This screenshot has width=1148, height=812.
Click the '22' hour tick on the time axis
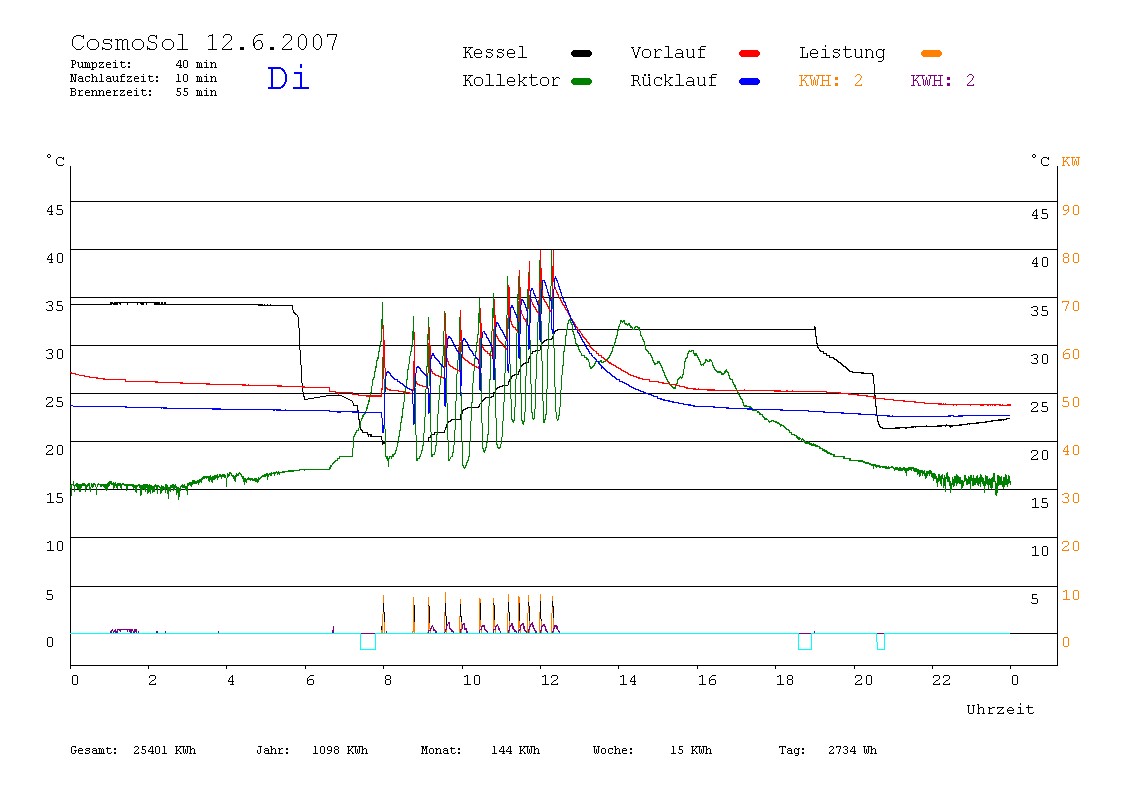point(942,680)
